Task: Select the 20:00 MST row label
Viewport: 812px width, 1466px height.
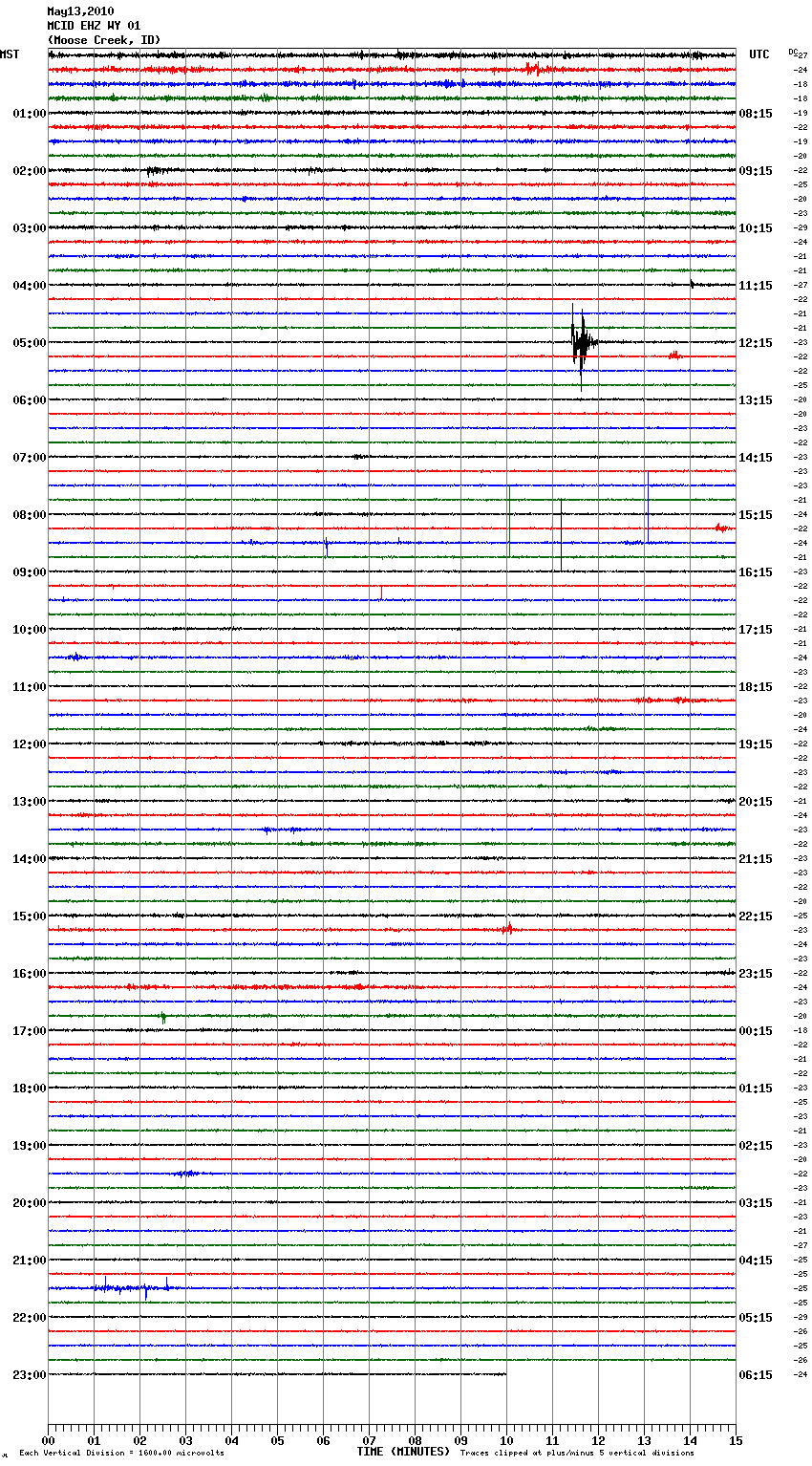Action: point(29,1203)
